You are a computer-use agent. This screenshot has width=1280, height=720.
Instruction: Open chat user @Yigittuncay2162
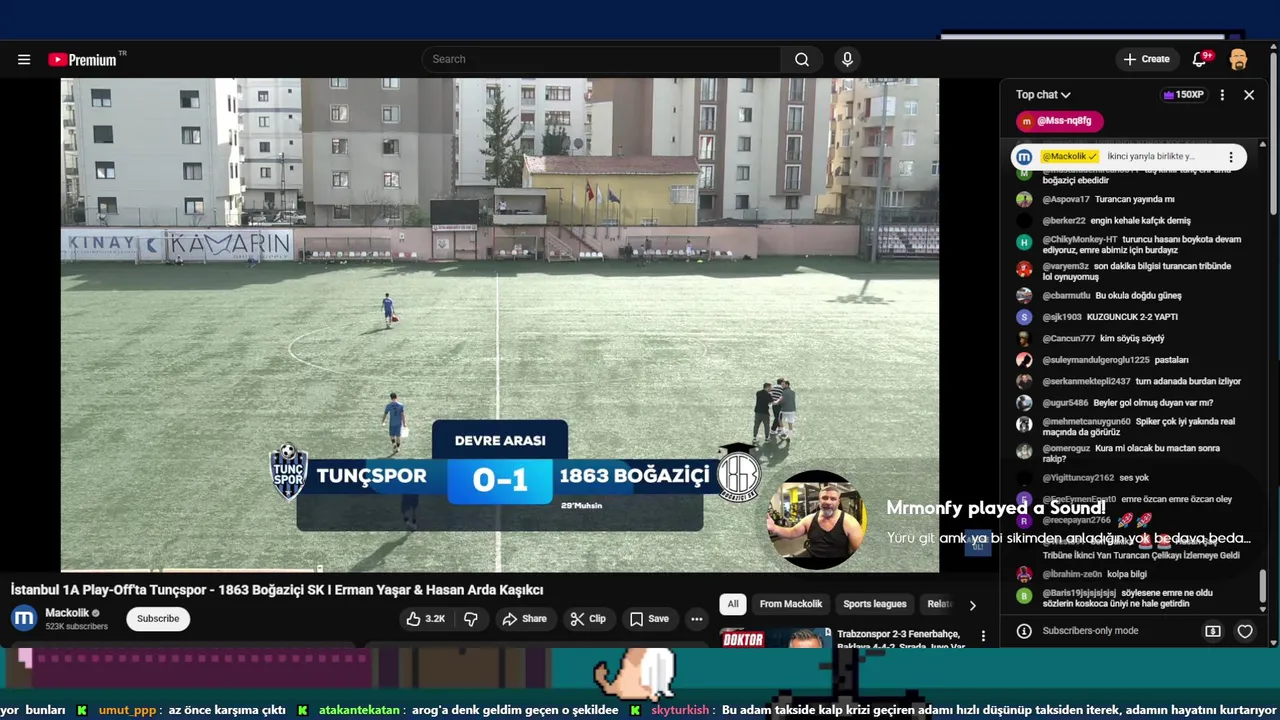tap(1078, 478)
